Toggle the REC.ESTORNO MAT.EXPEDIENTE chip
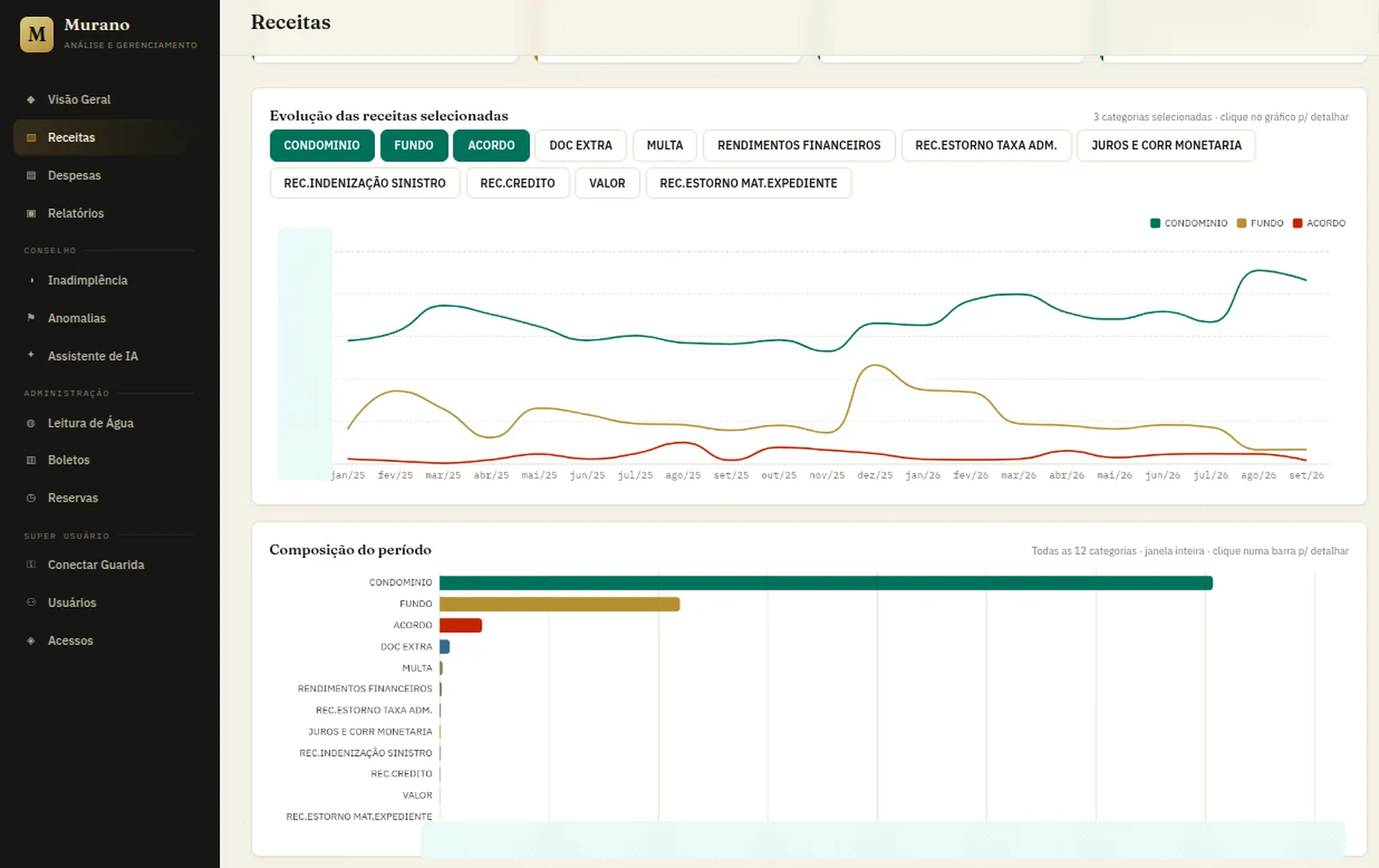 pos(749,184)
